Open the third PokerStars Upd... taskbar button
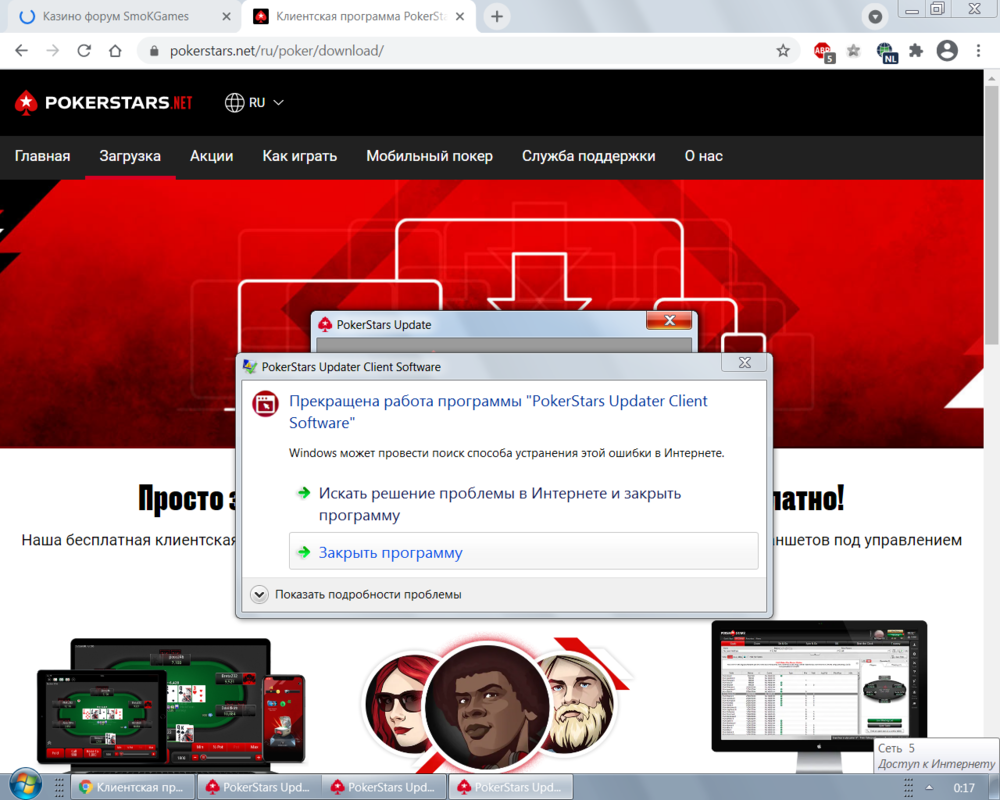Viewport: 1000px width, 800px height. [x=510, y=788]
